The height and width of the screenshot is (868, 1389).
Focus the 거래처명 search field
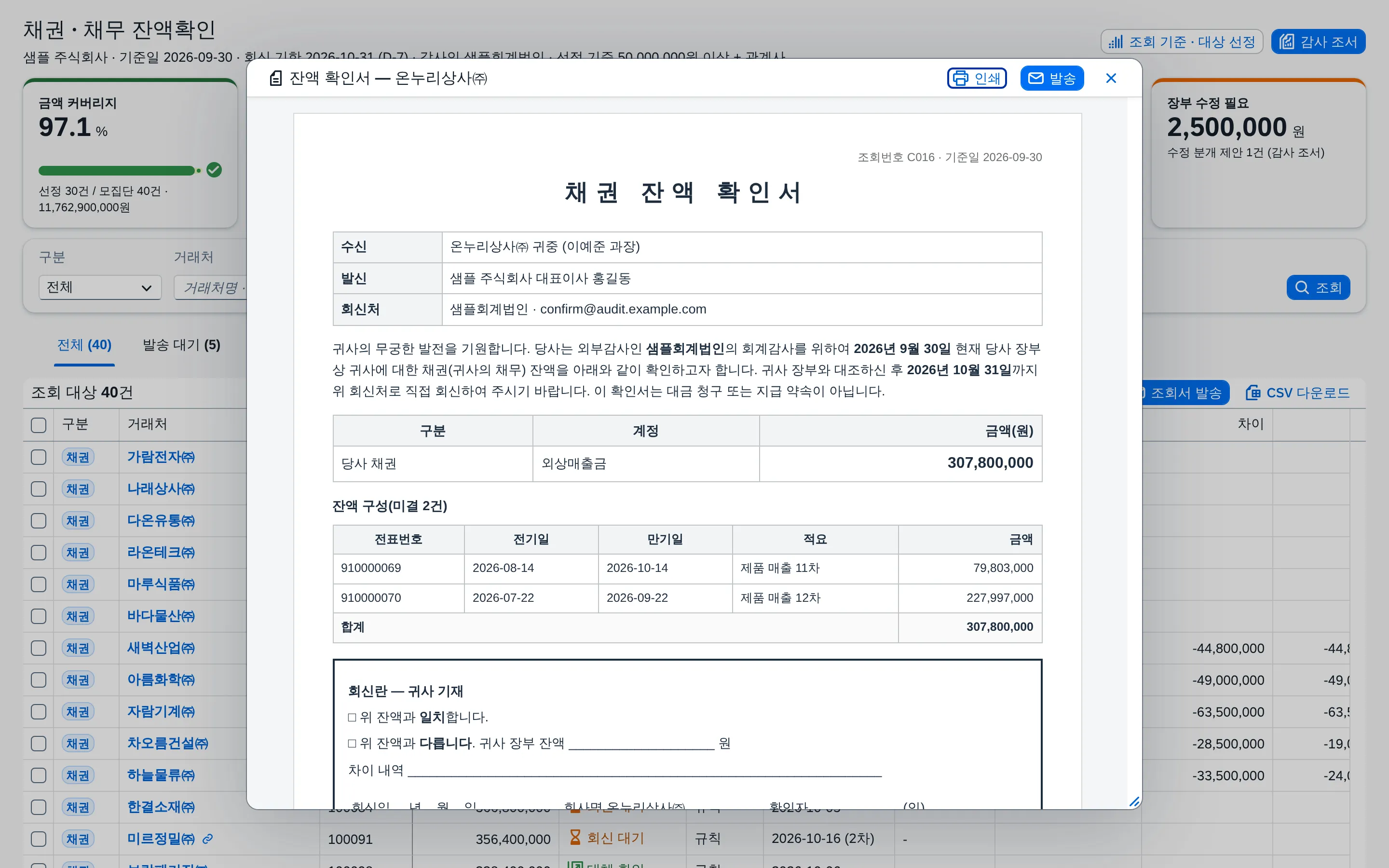coord(211,287)
